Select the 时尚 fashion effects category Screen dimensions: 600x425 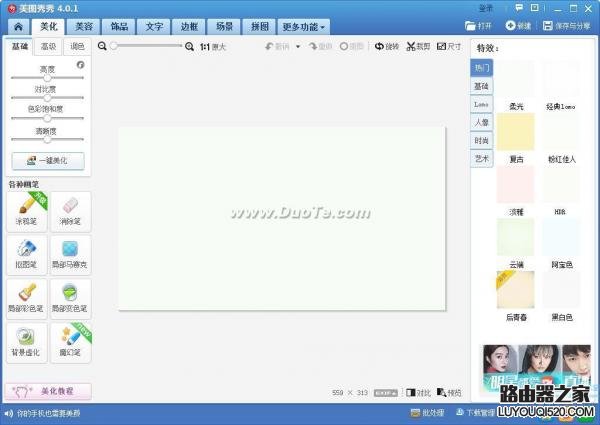pyautogui.click(x=481, y=140)
